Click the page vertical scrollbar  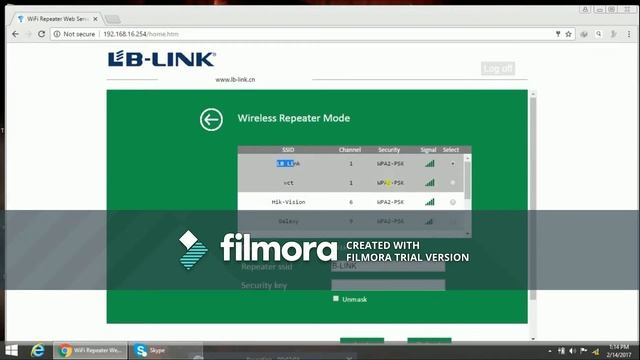coord(533,198)
